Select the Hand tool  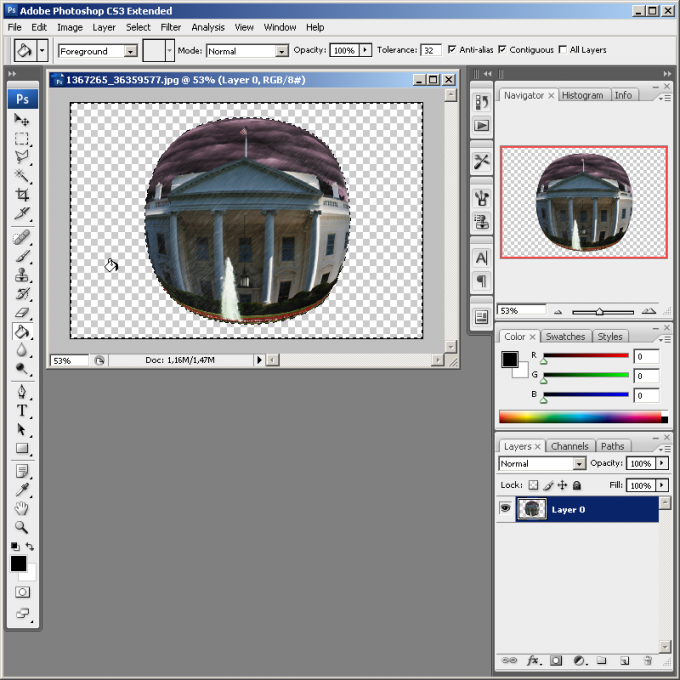pyautogui.click(x=21, y=508)
